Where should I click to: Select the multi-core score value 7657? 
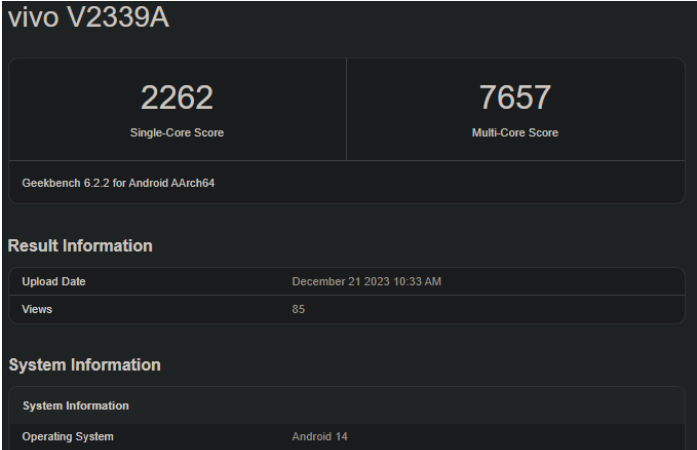click(515, 97)
